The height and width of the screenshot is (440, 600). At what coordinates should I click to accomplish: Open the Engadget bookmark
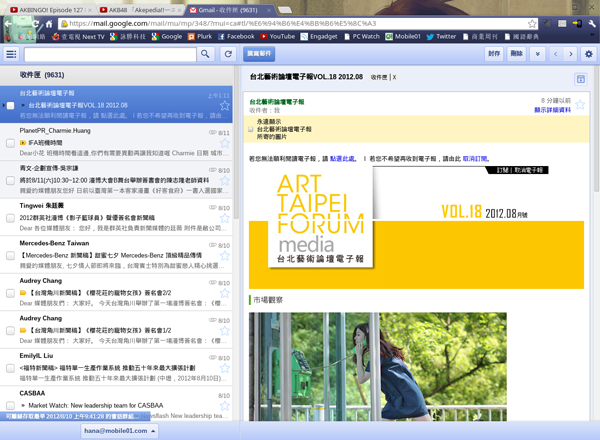[x=319, y=36]
